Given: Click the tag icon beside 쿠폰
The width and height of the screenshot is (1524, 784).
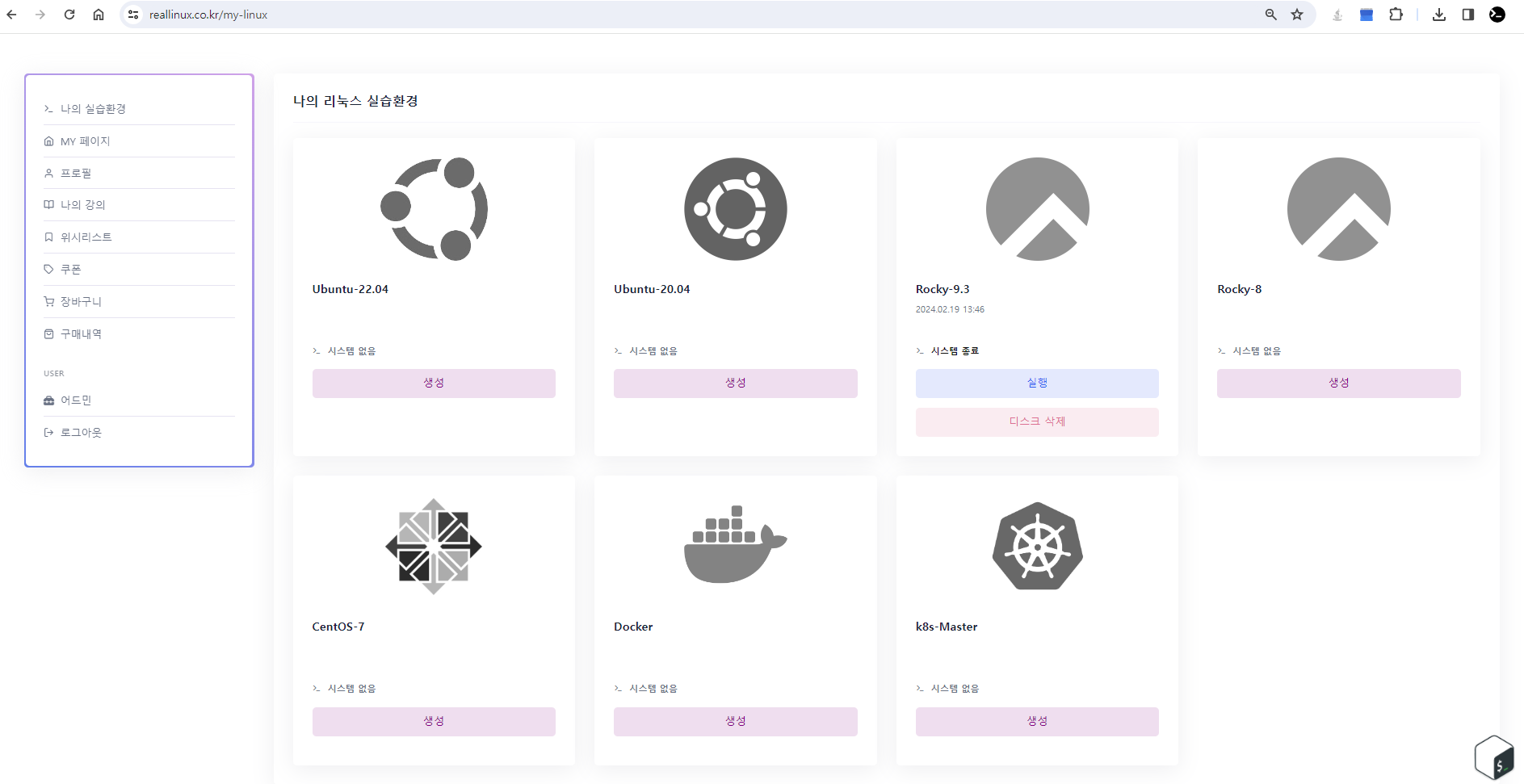Looking at the screenshot, I should (48, 270).
